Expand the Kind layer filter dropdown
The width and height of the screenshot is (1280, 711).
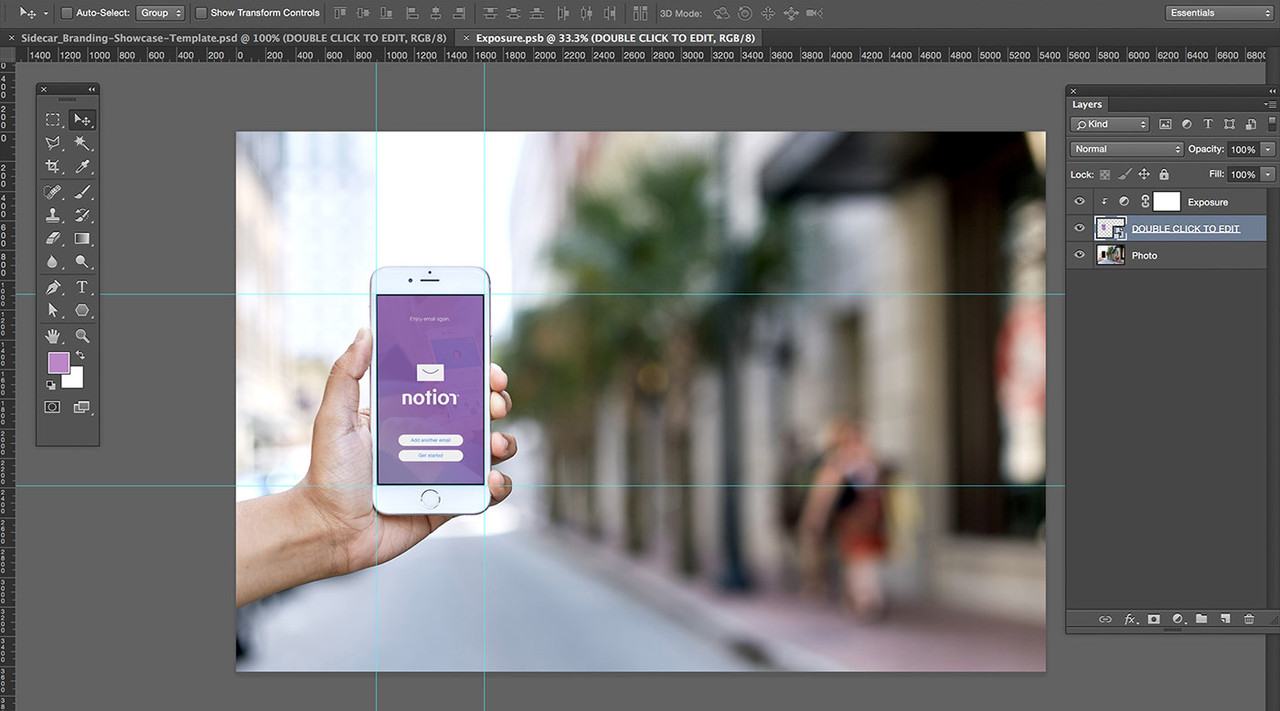(x=1110, y=124)
